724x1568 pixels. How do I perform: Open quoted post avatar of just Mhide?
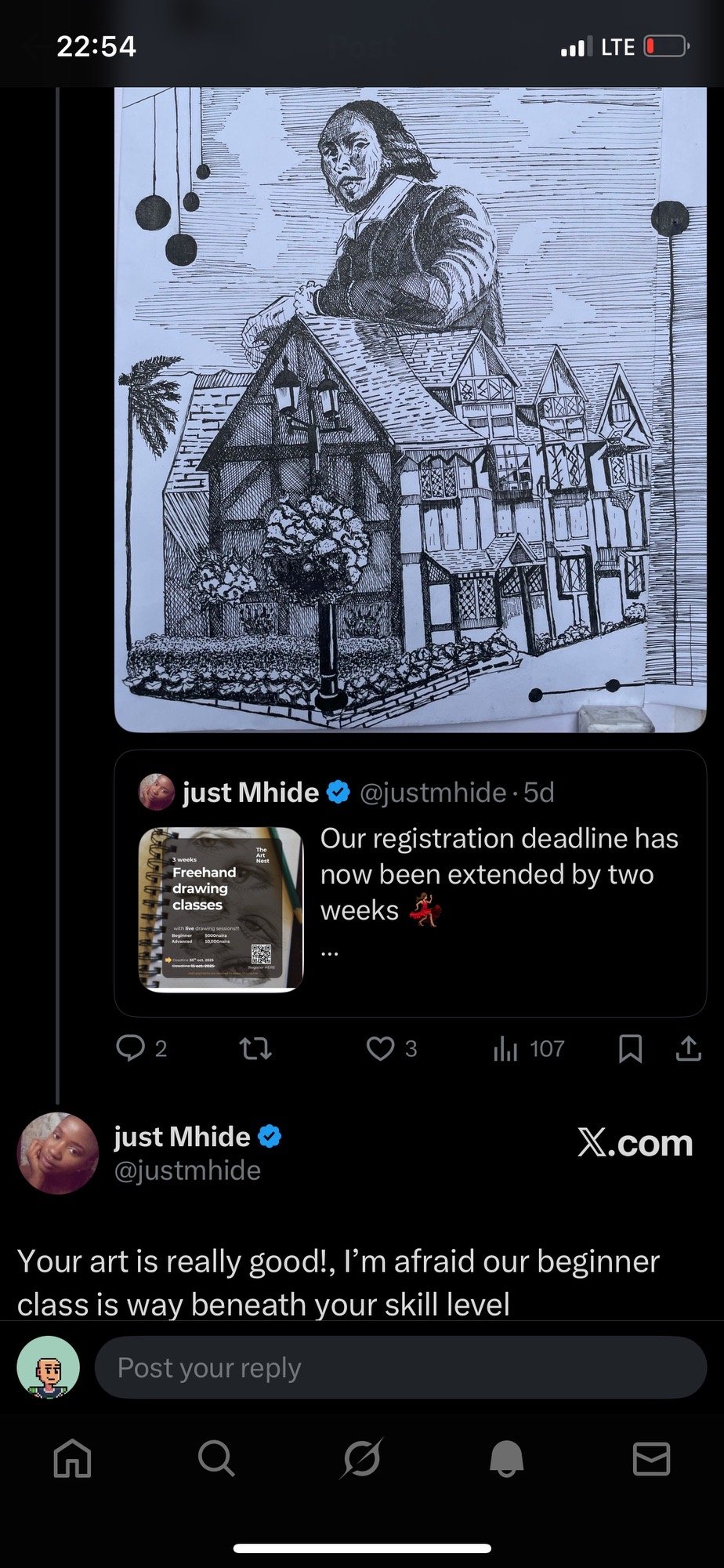[157, 792]
